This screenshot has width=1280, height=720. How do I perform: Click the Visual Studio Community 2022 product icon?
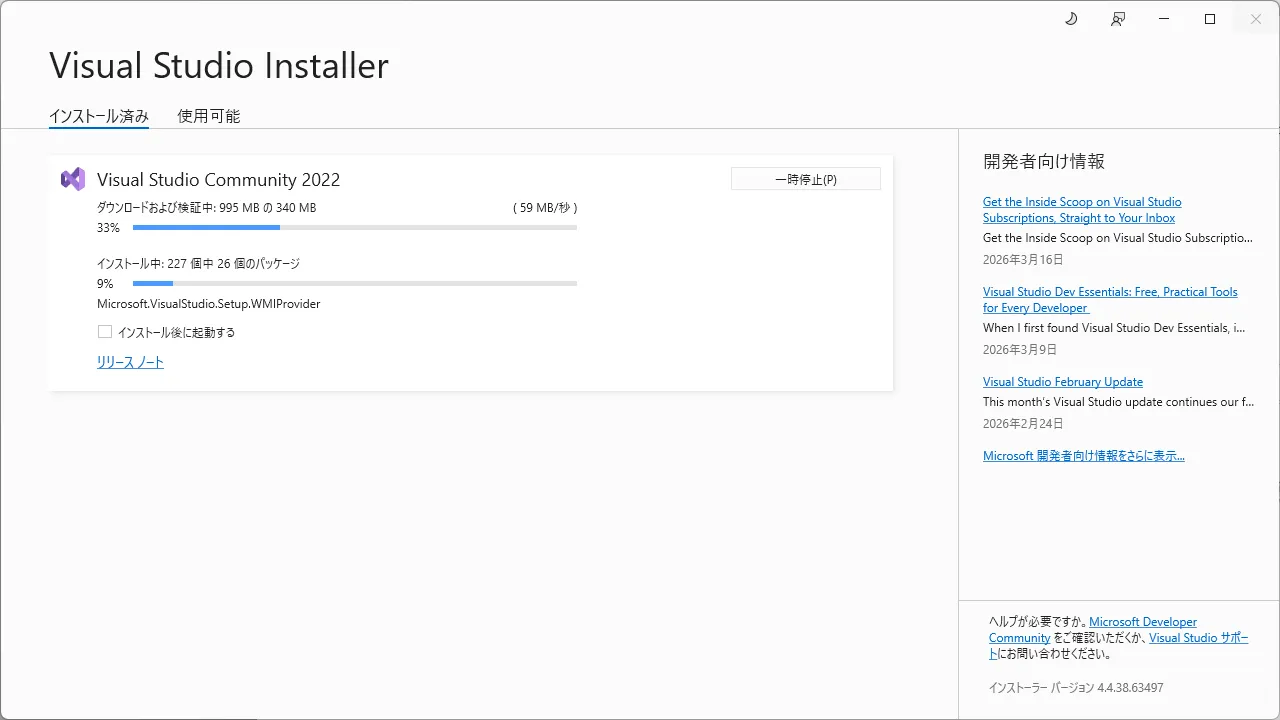click(x=71, y=178)
